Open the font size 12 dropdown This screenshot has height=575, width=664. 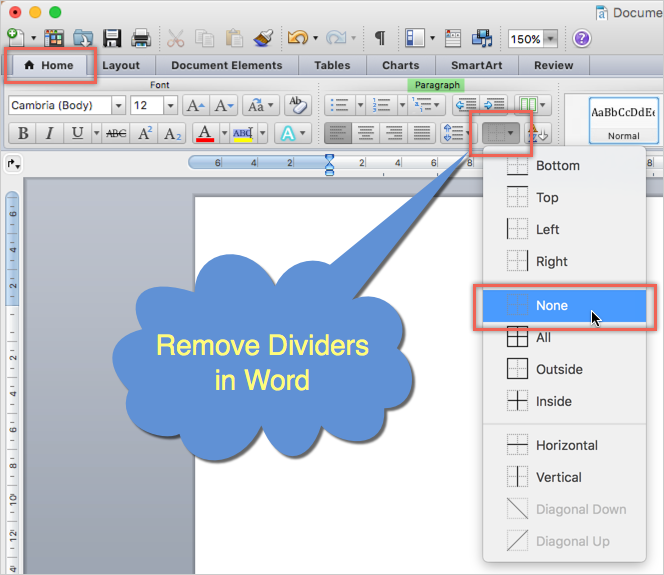pos(171,105)
